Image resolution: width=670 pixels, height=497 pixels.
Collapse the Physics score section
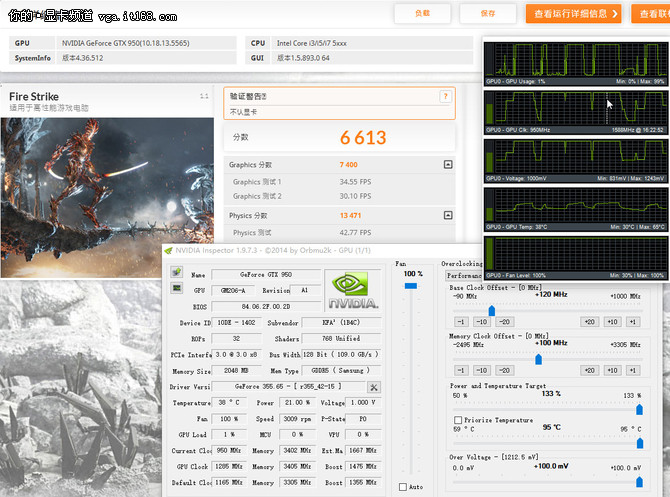click(x=448, y=215)
